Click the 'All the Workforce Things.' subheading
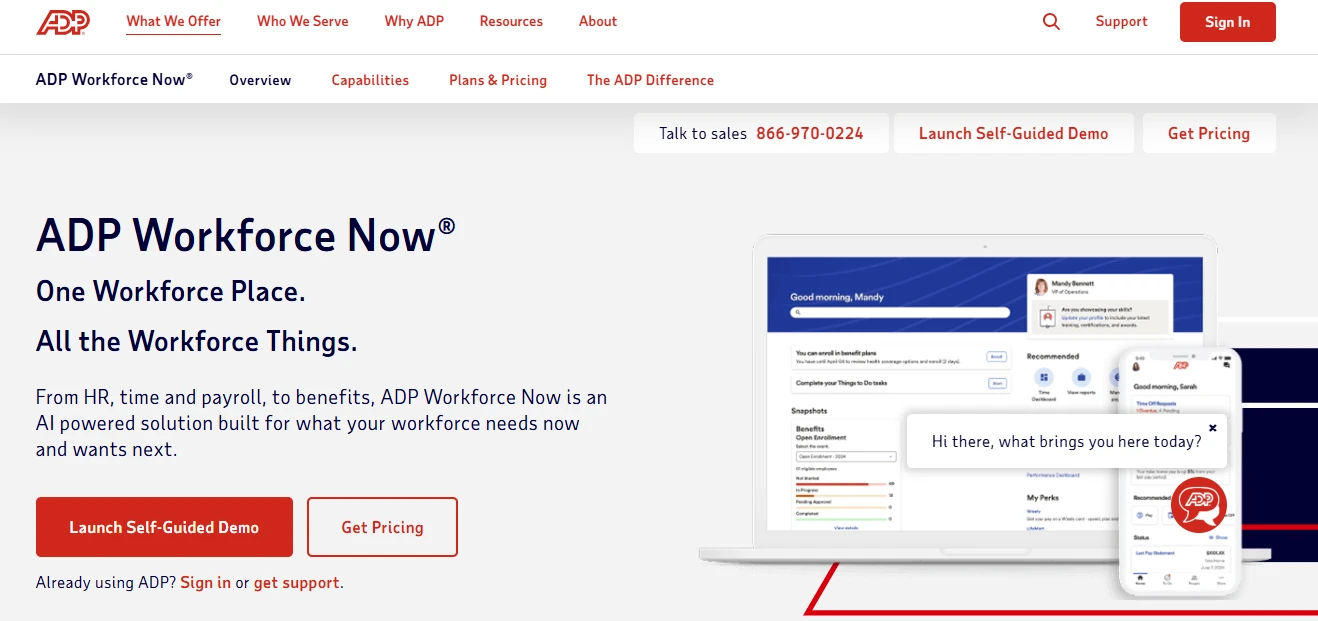1318x621 pixels. (x=196, y=341)
